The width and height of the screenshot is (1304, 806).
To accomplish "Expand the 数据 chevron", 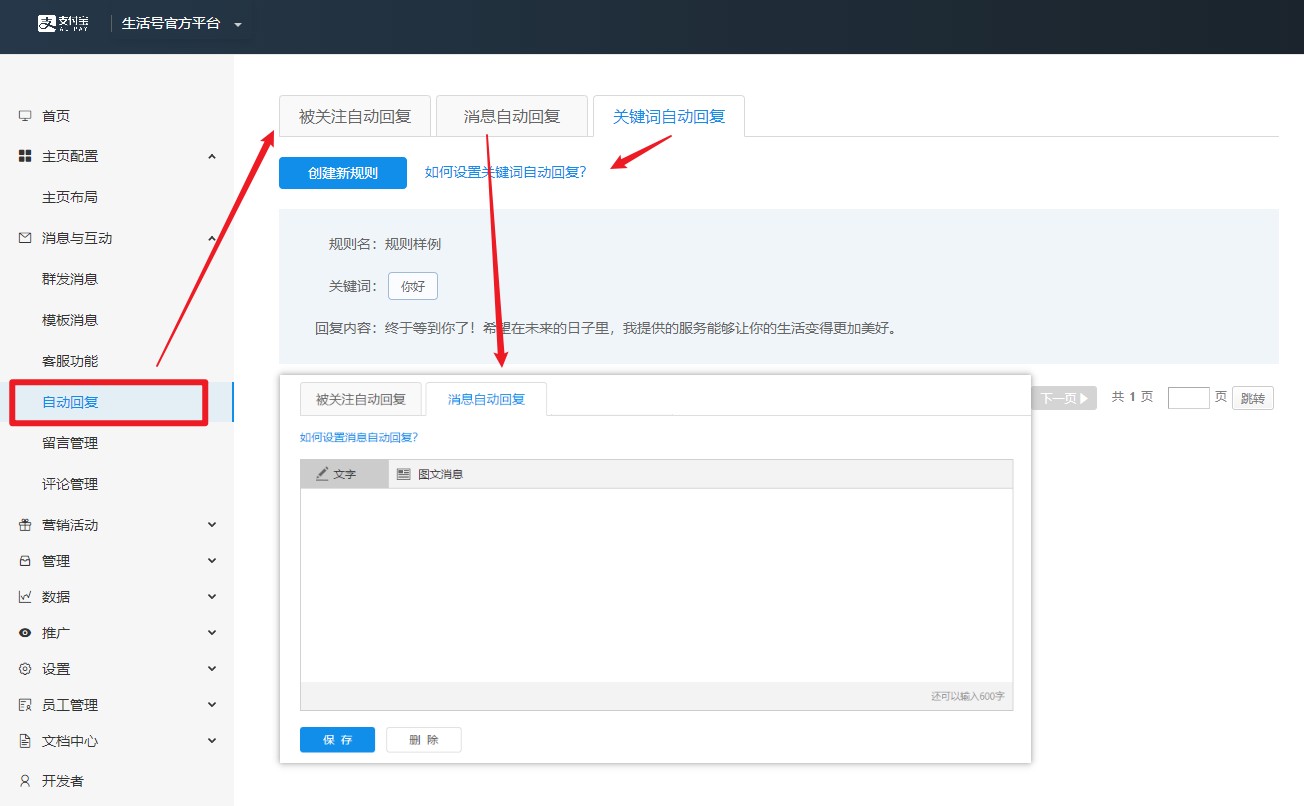I will click(211, 597).
